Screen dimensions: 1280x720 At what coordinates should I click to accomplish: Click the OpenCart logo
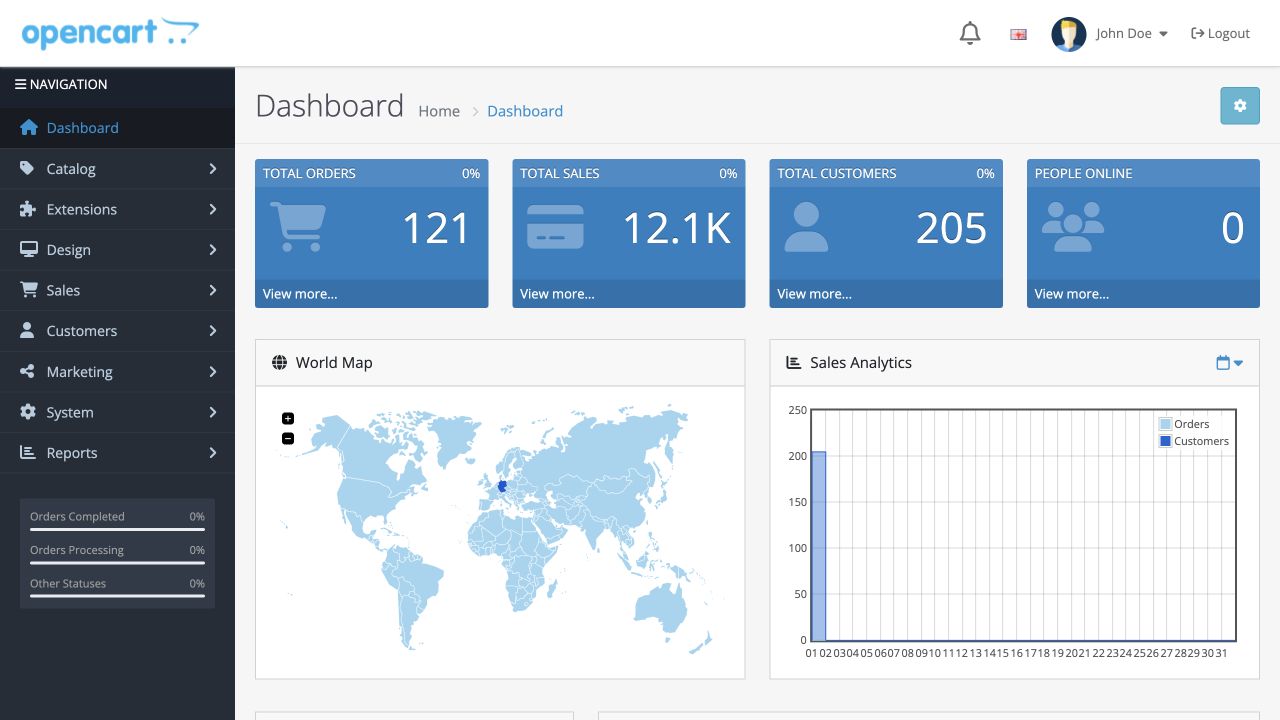click(x=110, y=33)
